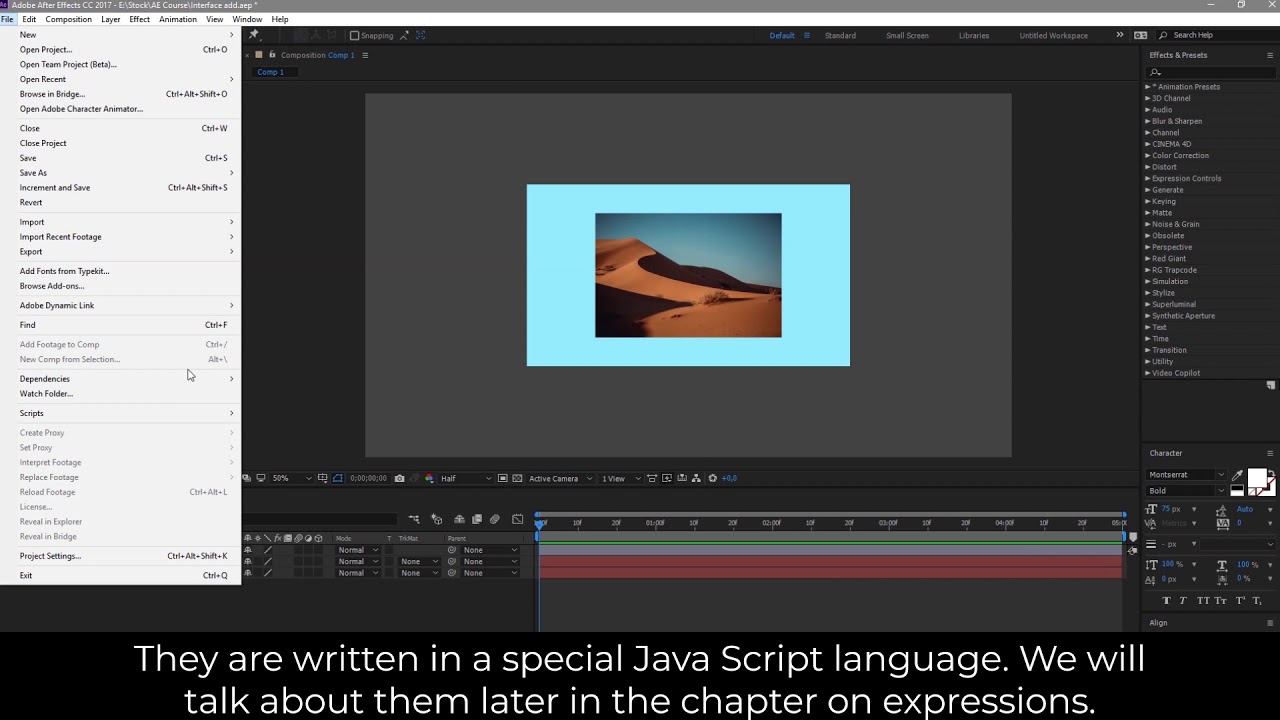Click the Draft 3D icon in timeline
This screenshot has width=1280, height=720.
coord(437,519)
